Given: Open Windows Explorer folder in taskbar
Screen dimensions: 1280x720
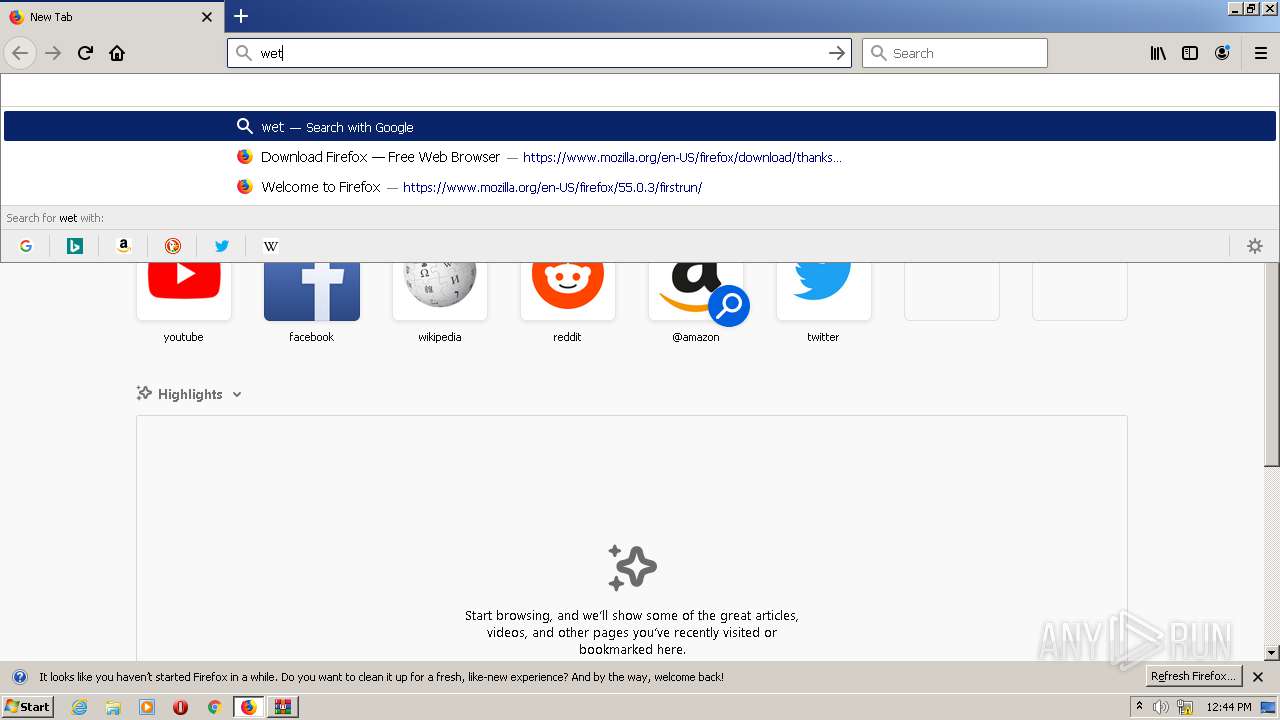Looking at the screenshot, I should [113, 707].
